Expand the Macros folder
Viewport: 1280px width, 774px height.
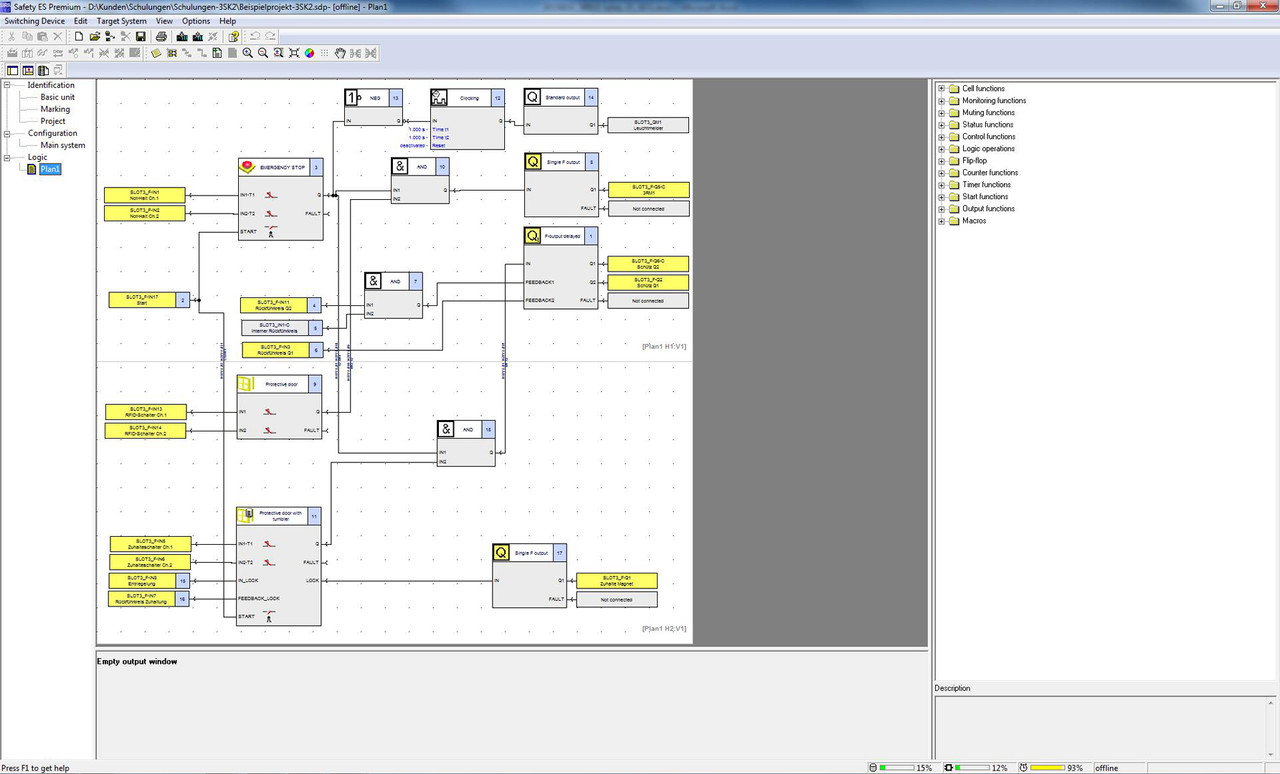click(x=941, y=221)
